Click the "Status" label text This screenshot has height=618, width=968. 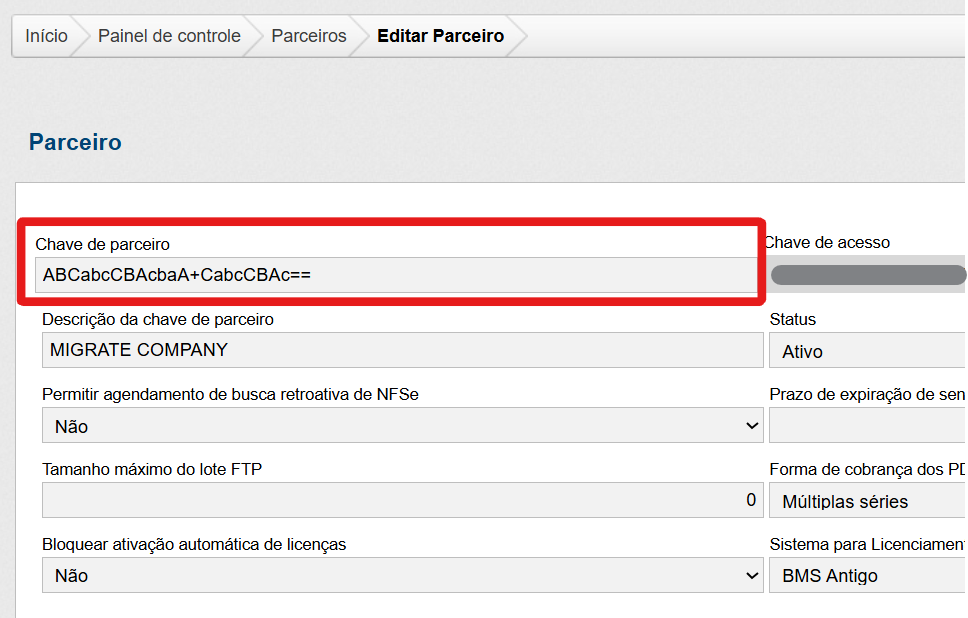coord(792,319)
